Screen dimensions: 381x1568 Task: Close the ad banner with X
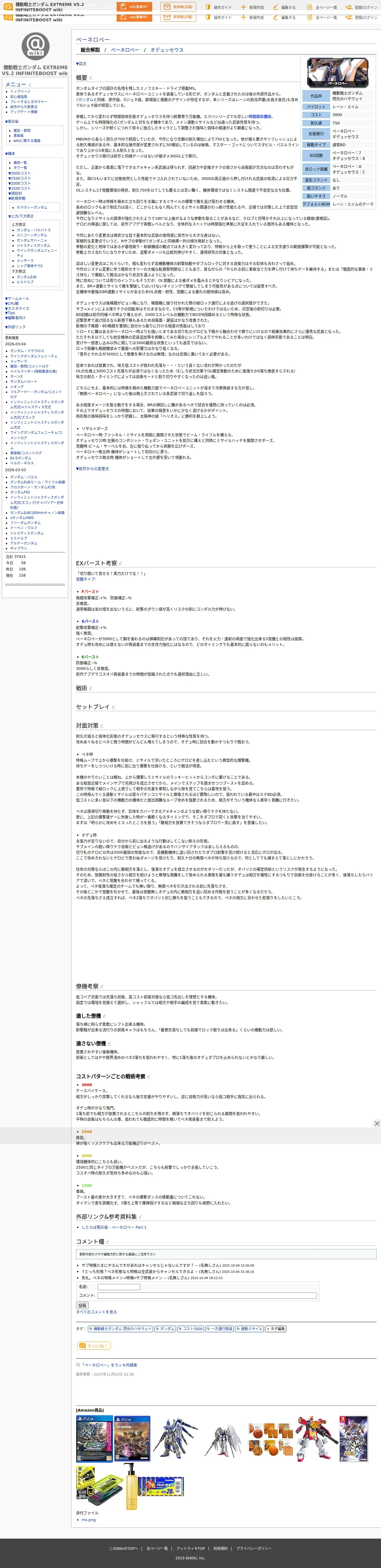coord(377,1123)
